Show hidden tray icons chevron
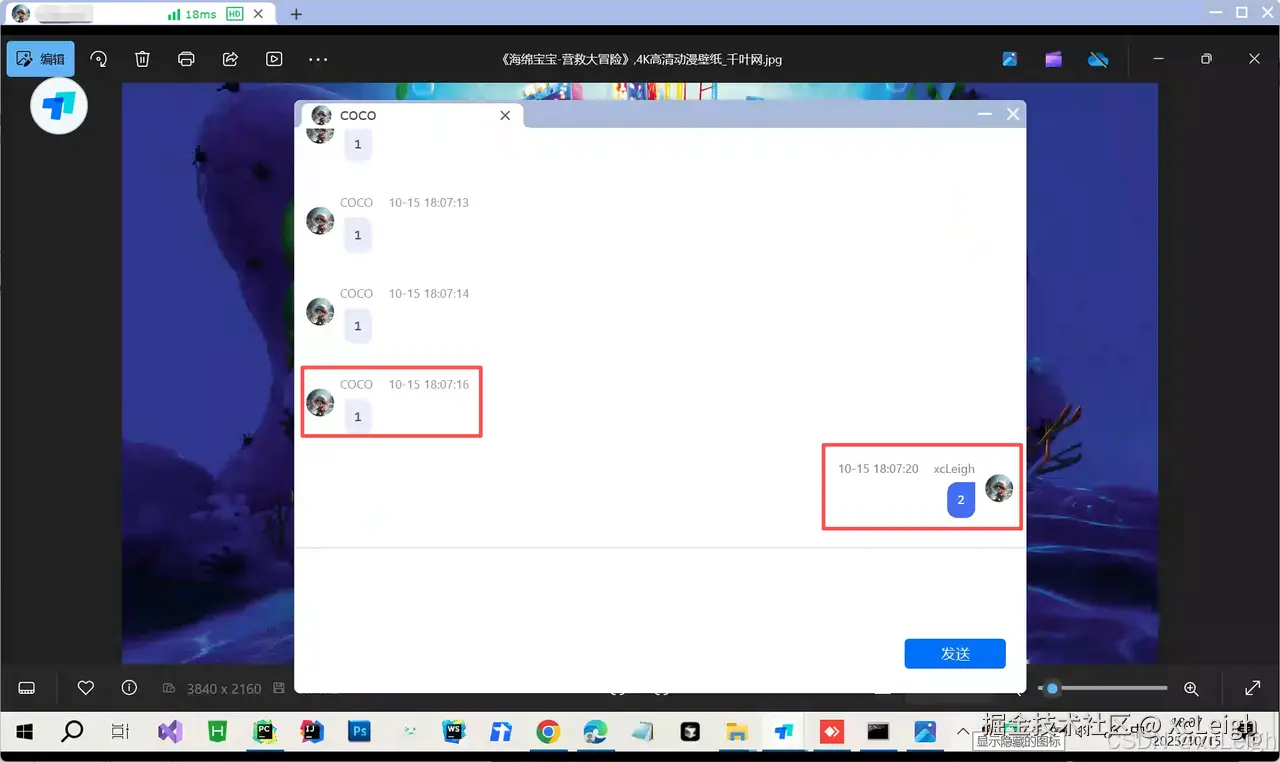 (963, 732)
